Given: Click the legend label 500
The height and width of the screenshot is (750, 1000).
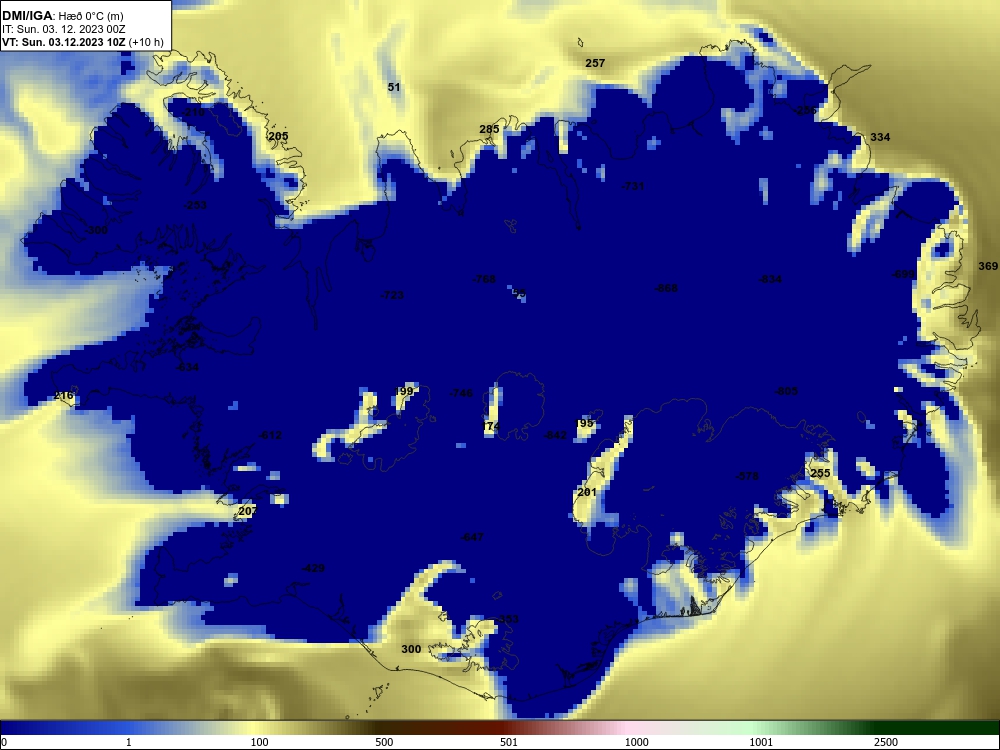Looking at the screenshot, I should click(x=384, y=742).
